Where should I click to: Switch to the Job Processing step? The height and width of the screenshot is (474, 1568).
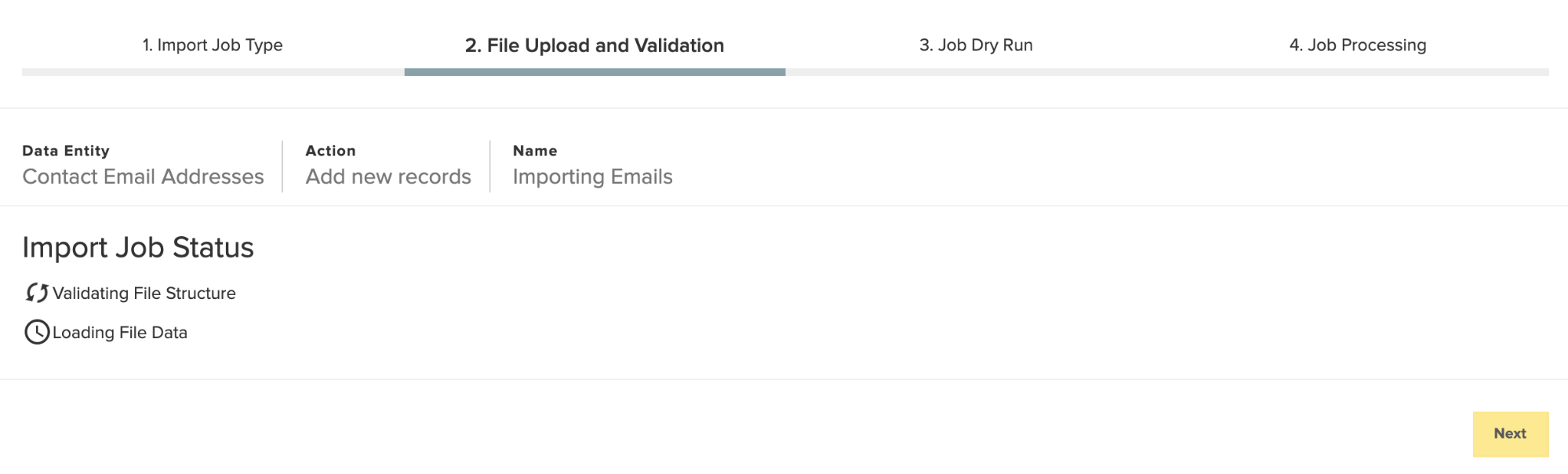click(x=1358, y=45)
